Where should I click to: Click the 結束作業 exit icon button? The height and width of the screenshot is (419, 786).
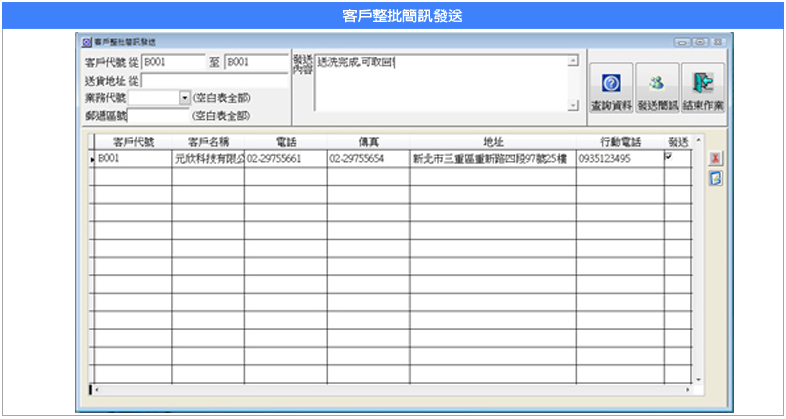(x=703, y=88)
